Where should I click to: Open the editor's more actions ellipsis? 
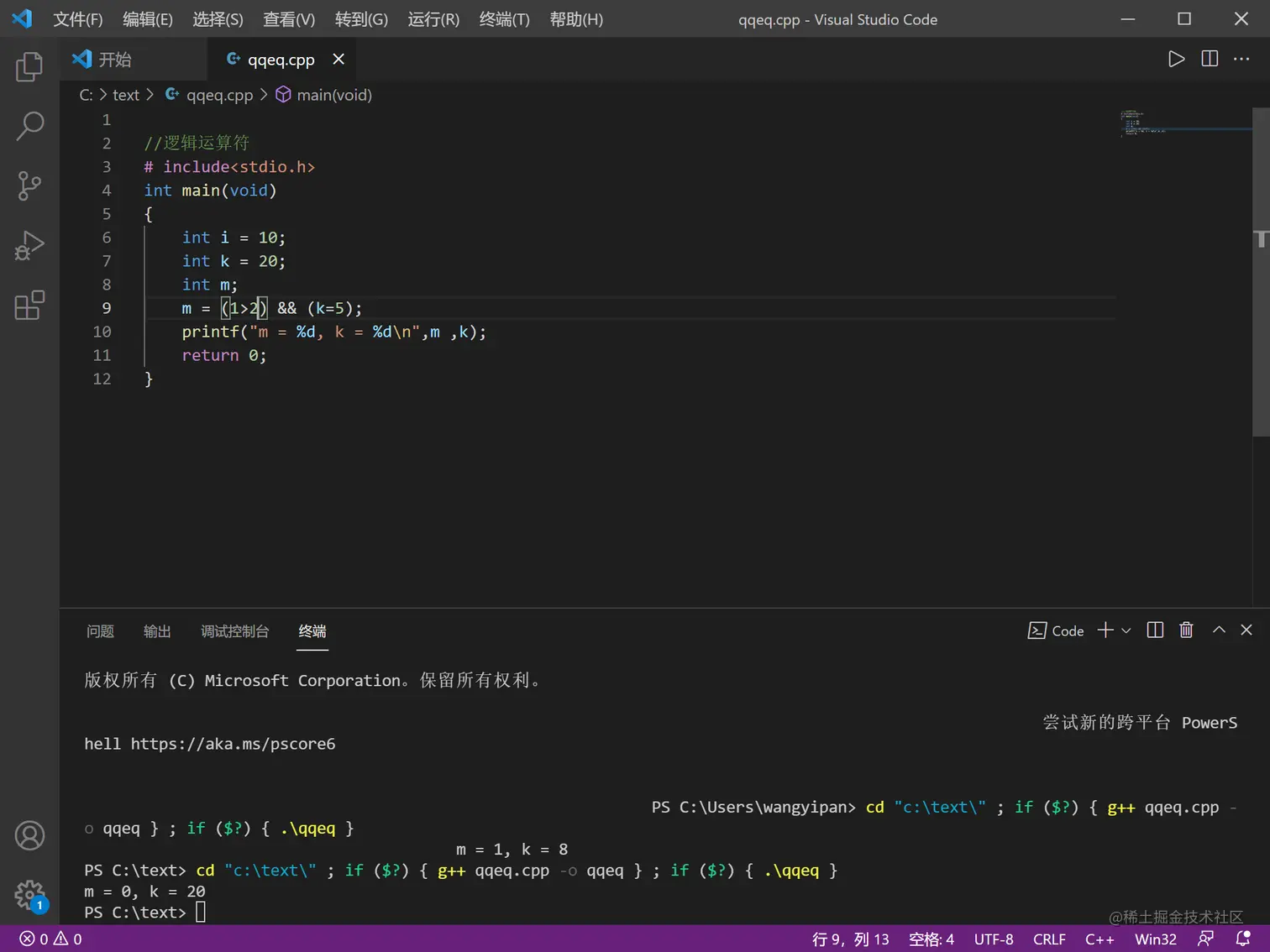pyautogui.click(x=1241, y=59)
